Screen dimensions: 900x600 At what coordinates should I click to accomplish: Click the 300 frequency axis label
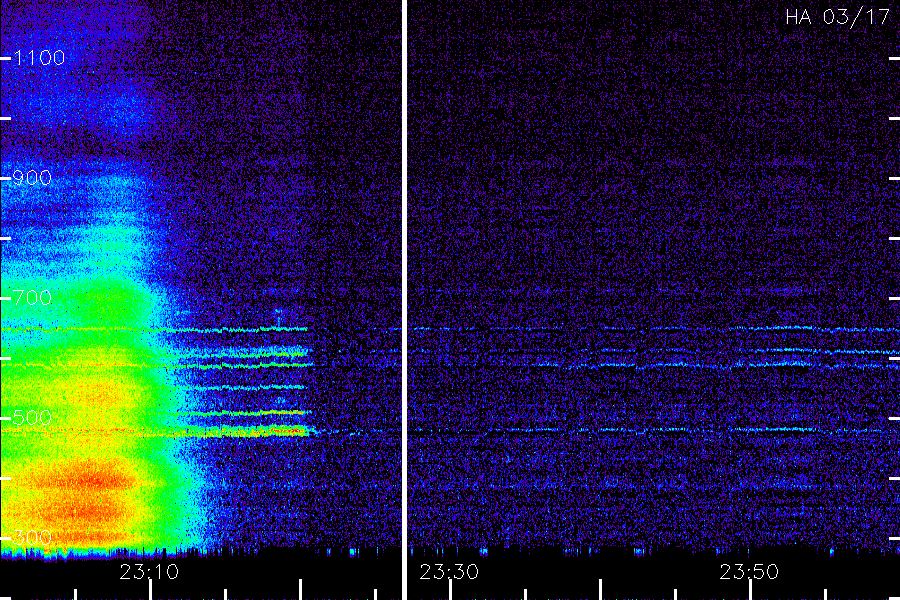tap(32, 537)
